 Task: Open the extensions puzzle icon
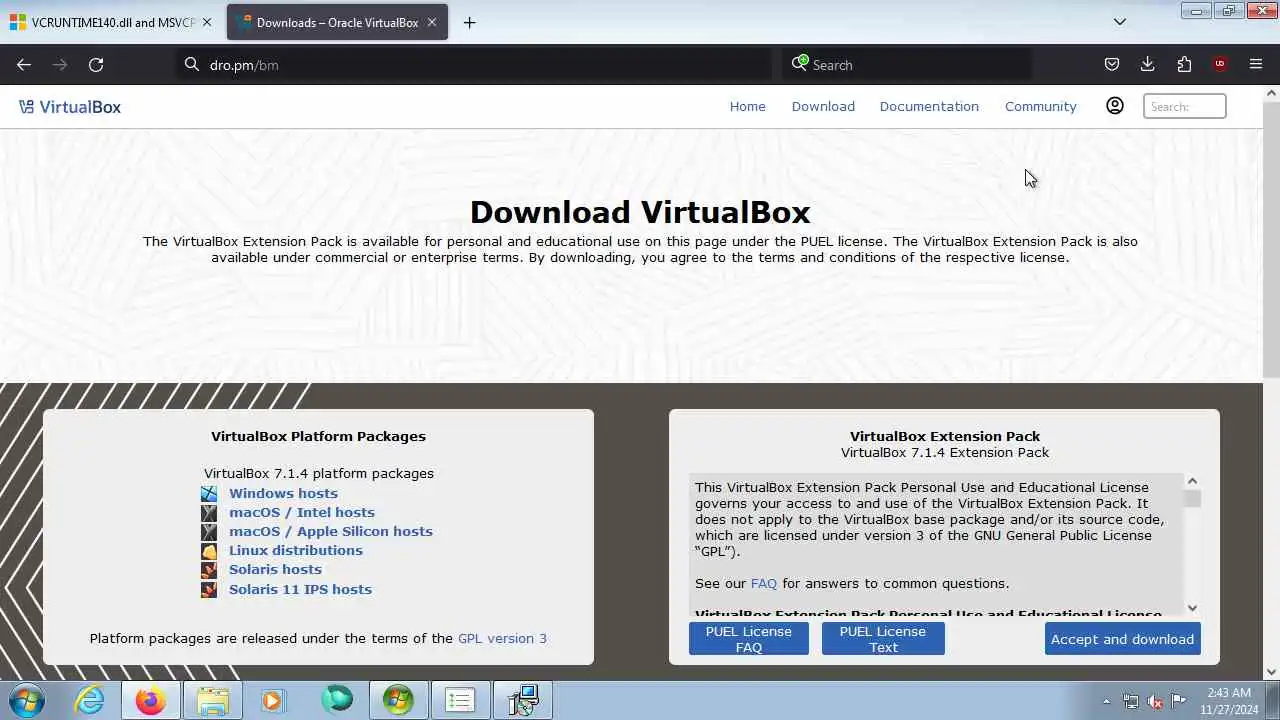(1184, 64)
